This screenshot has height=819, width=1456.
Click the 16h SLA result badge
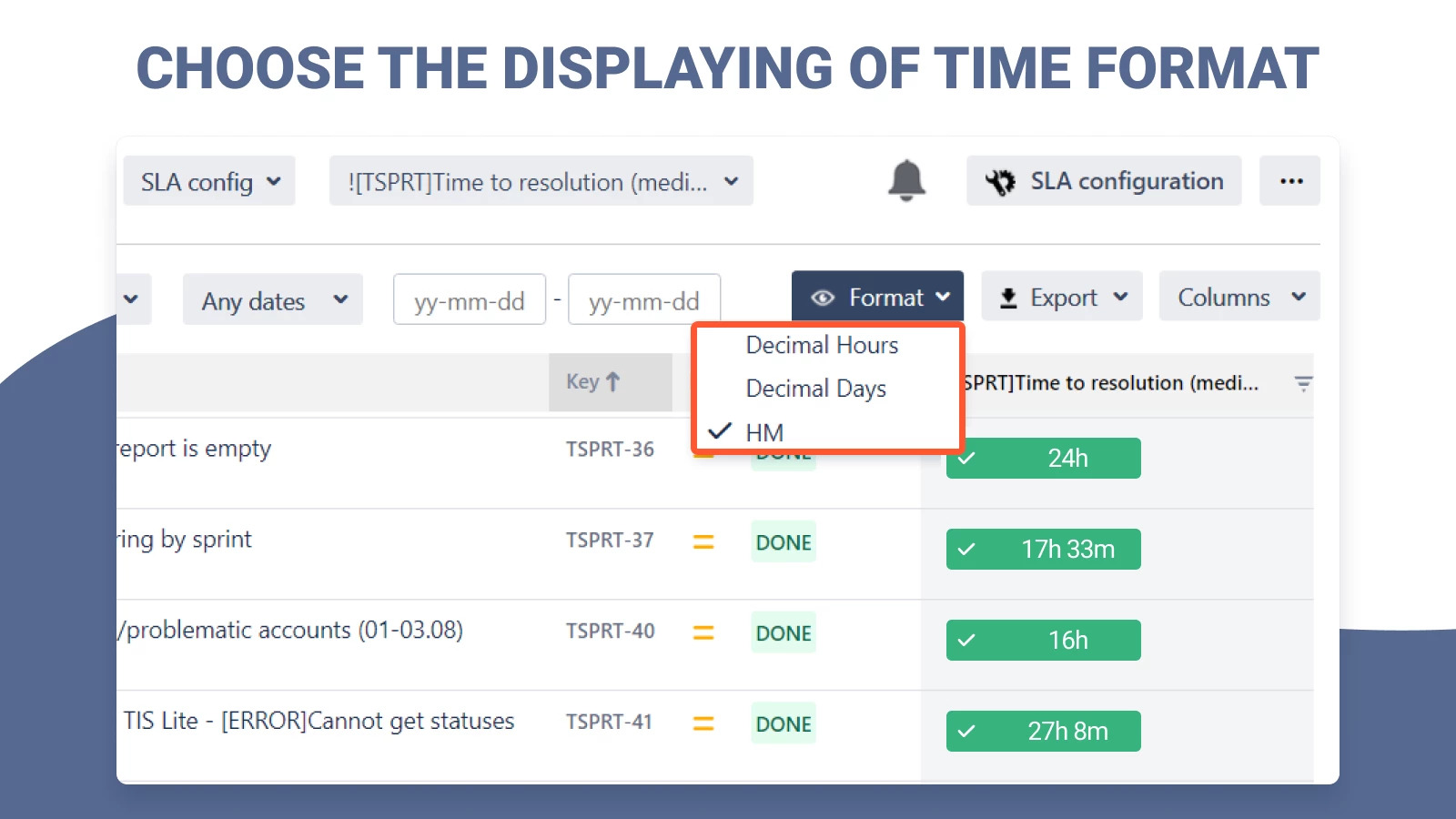click(x=1044, y=641)
